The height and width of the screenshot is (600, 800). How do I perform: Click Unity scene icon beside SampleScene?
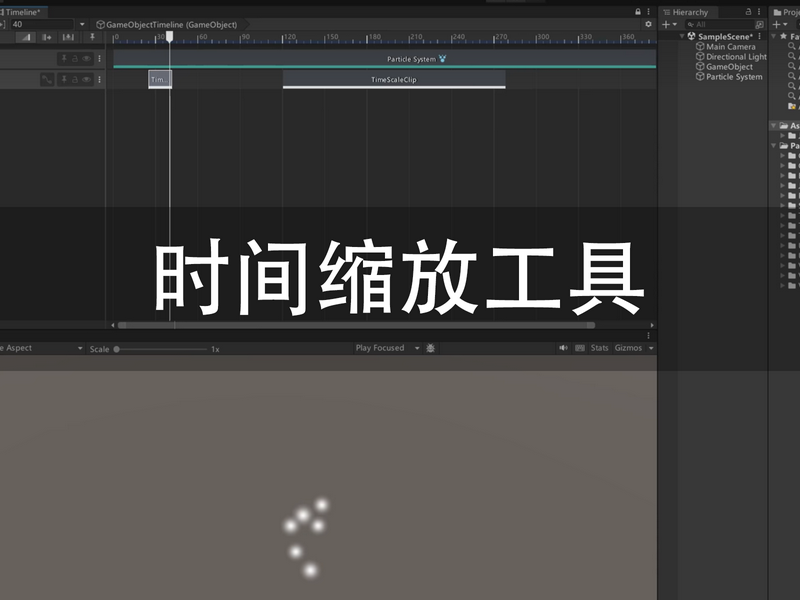[691, 36]
